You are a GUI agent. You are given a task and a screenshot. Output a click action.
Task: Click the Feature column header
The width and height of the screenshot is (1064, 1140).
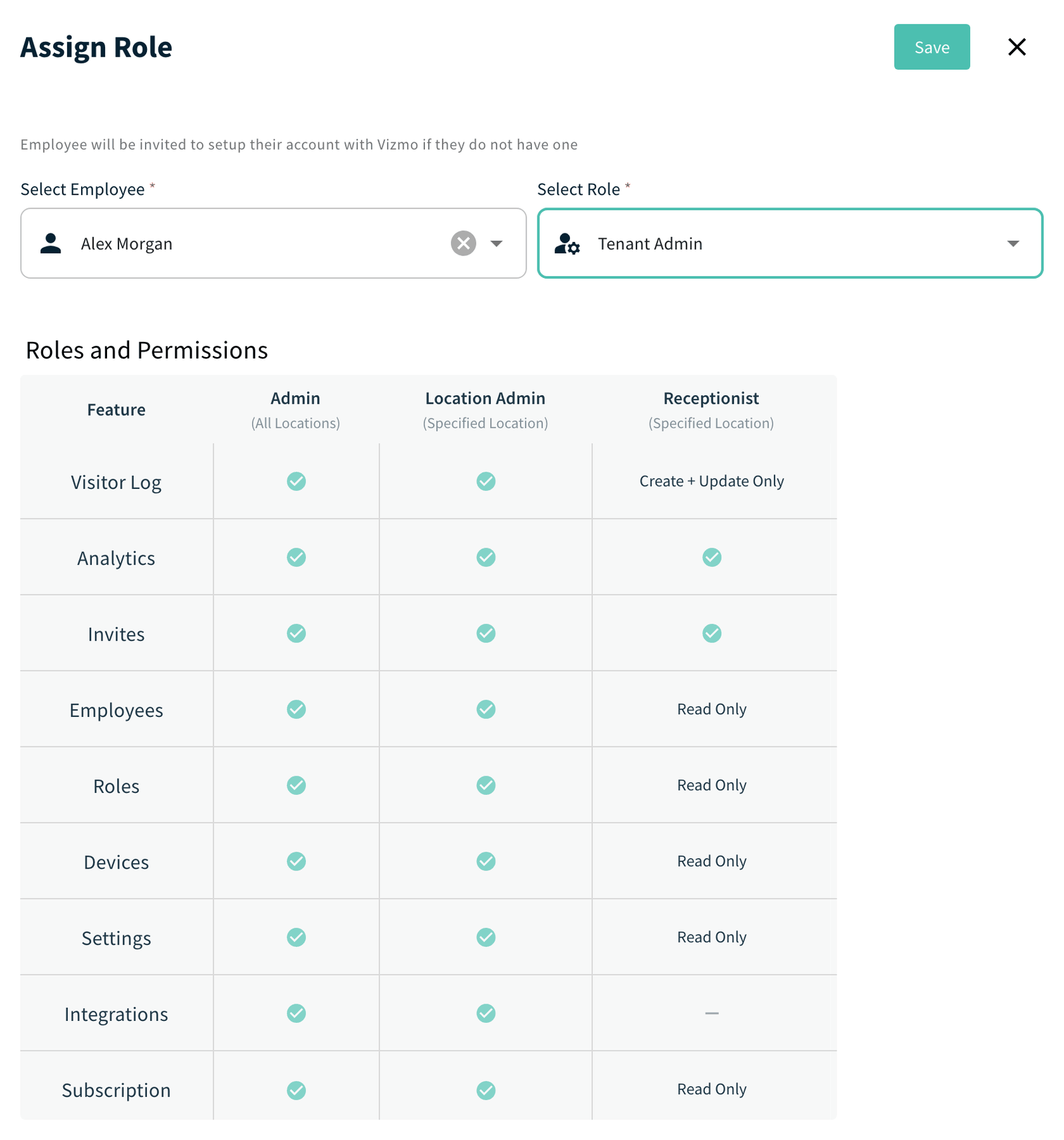(x=116, y=410)
